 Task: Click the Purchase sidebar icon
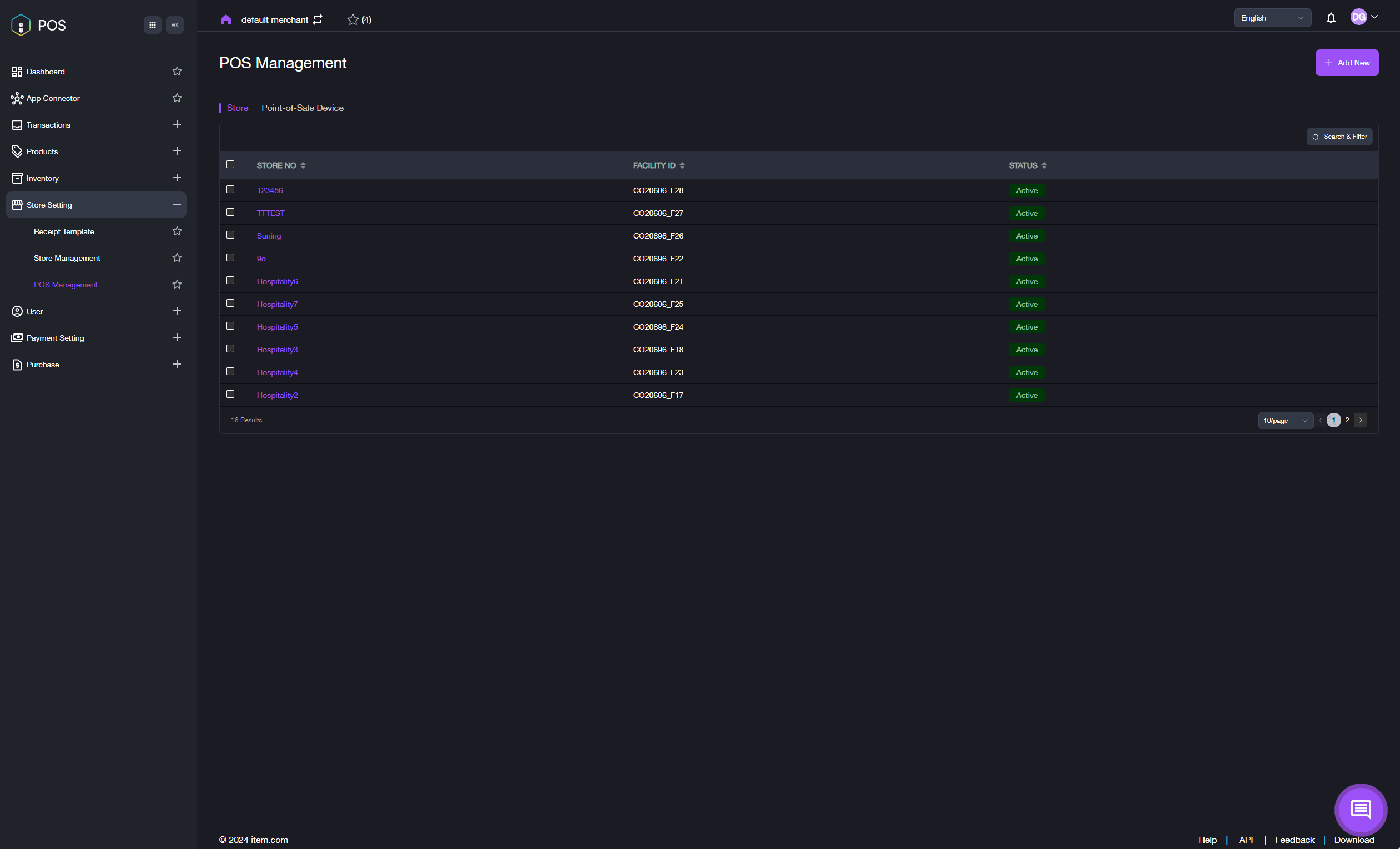[x=16, y=364]
